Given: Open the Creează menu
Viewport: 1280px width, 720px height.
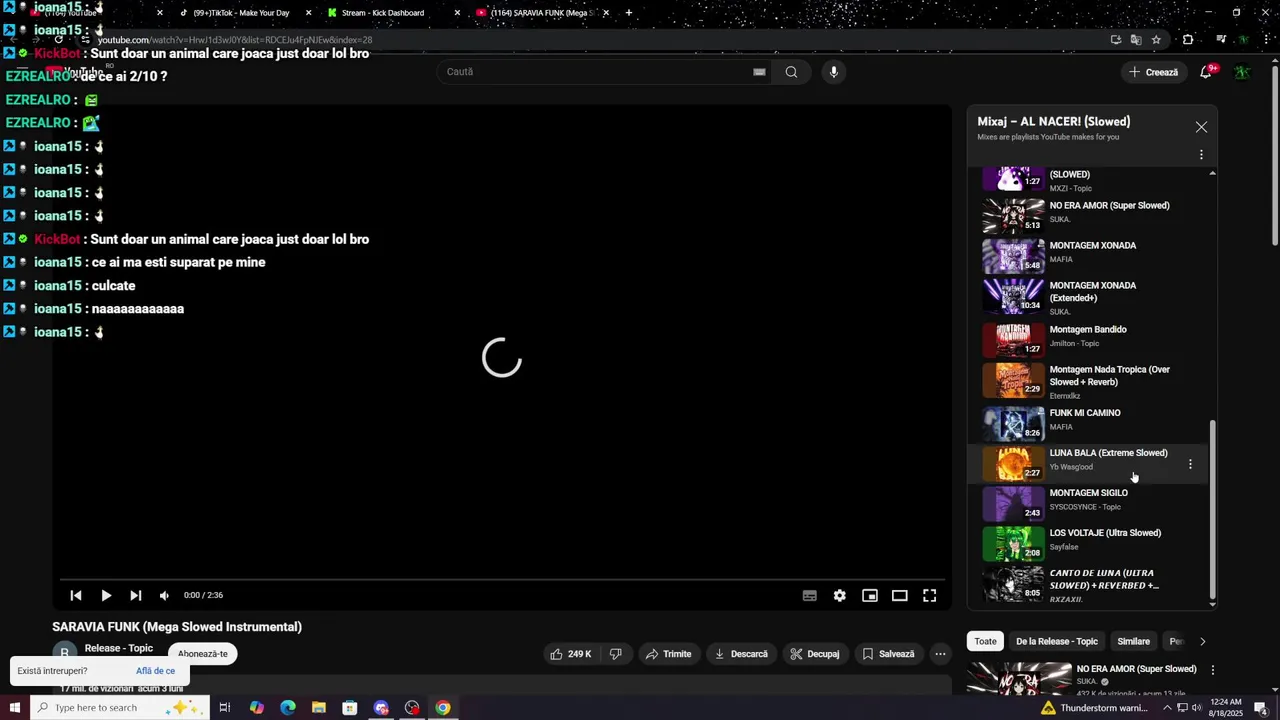Looking at the screenshot, I should tap(1153, 72).
